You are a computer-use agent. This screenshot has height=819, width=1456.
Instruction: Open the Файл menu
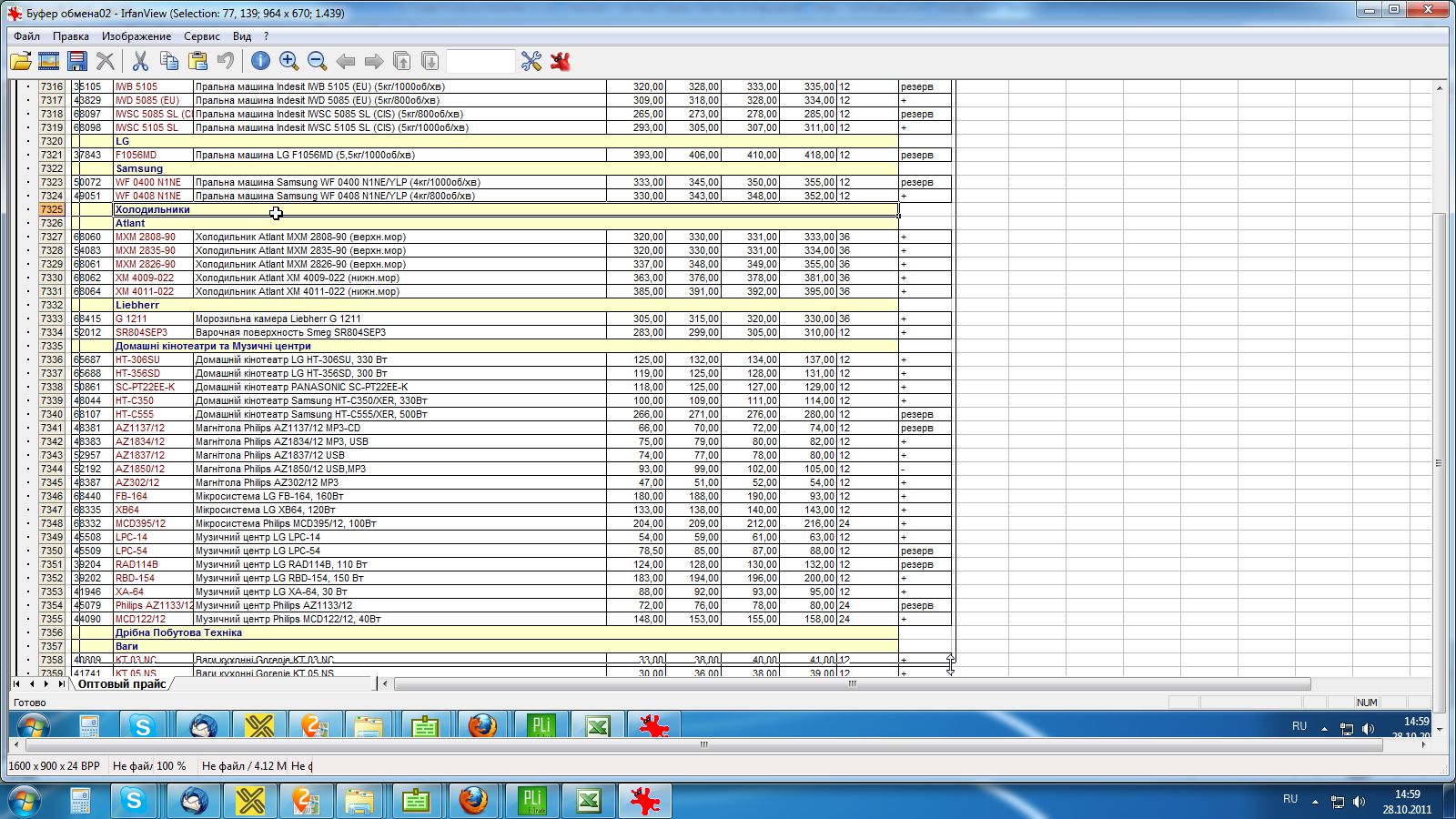26,36
